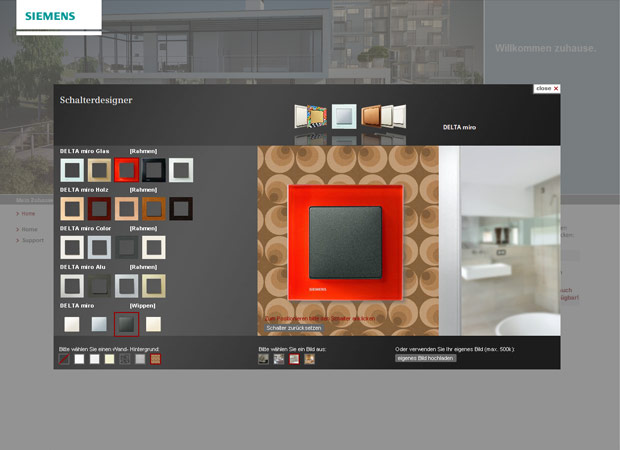Choose the silver aluminium rocker
This screenshot has height=450, width=620.
tap(99, 324)
